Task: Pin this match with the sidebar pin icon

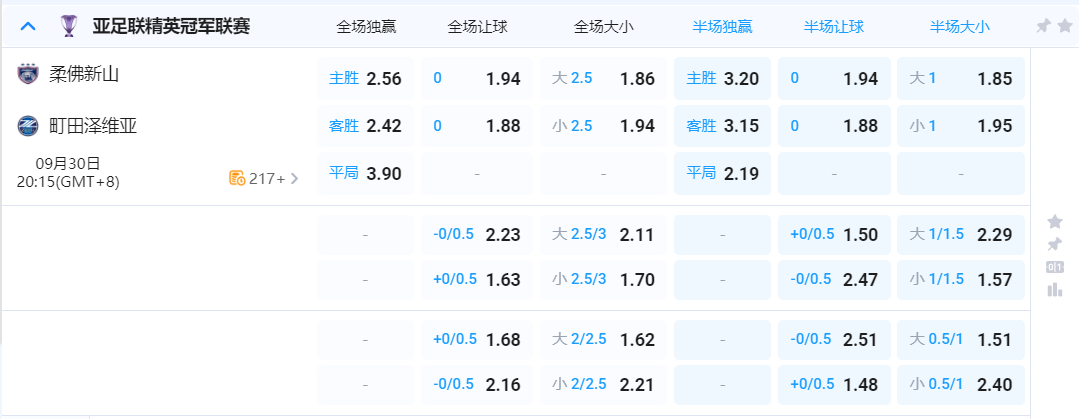Action: point(1054,244)
